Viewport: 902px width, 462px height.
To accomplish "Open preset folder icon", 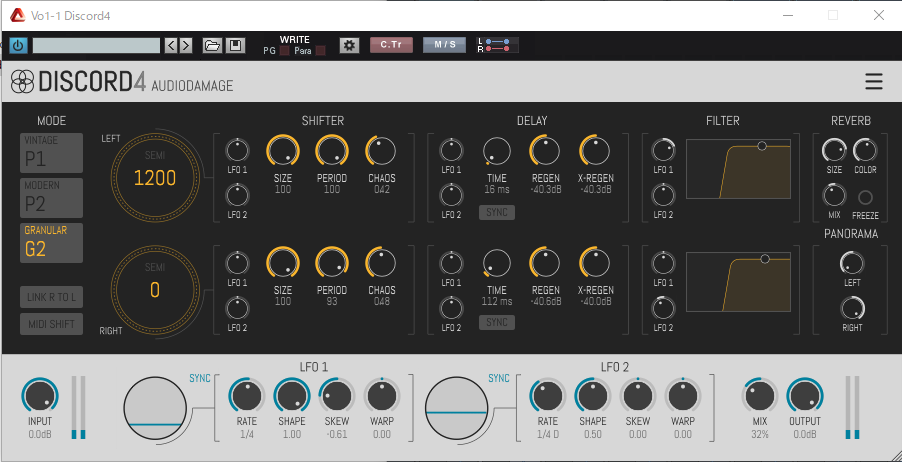I will (x=212, y=45).
